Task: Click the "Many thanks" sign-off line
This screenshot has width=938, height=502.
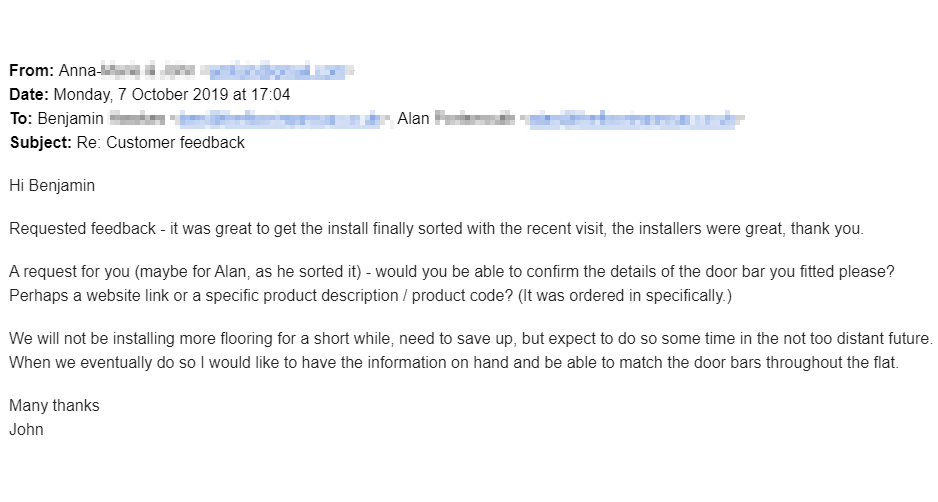Action: (x=54, y=406)
